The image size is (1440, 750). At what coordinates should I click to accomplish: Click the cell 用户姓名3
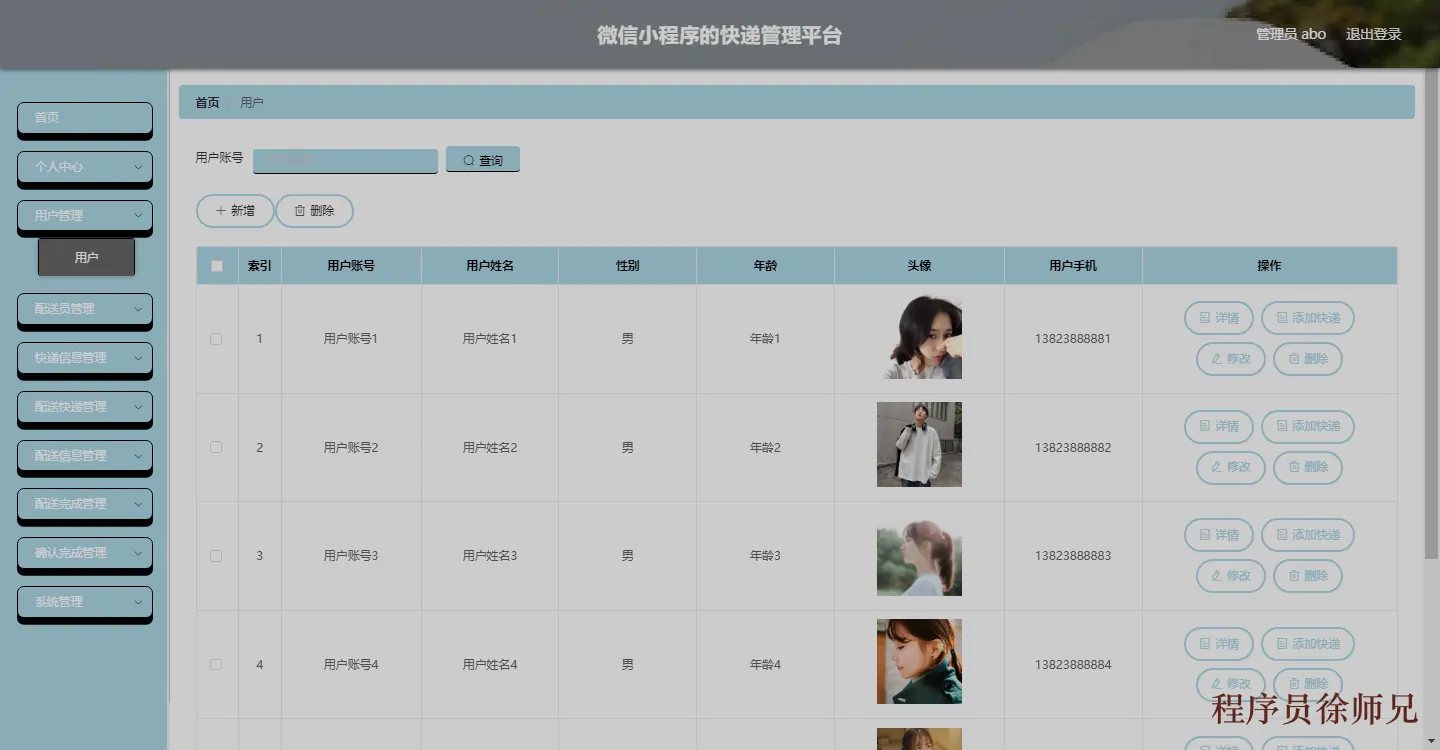pyautogui.click(x=490, y=556)
